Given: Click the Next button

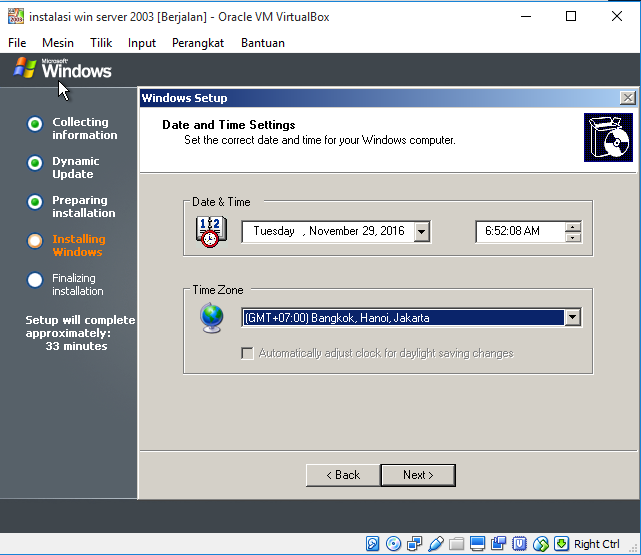Looking at the screenshot, I should point(418,475).
